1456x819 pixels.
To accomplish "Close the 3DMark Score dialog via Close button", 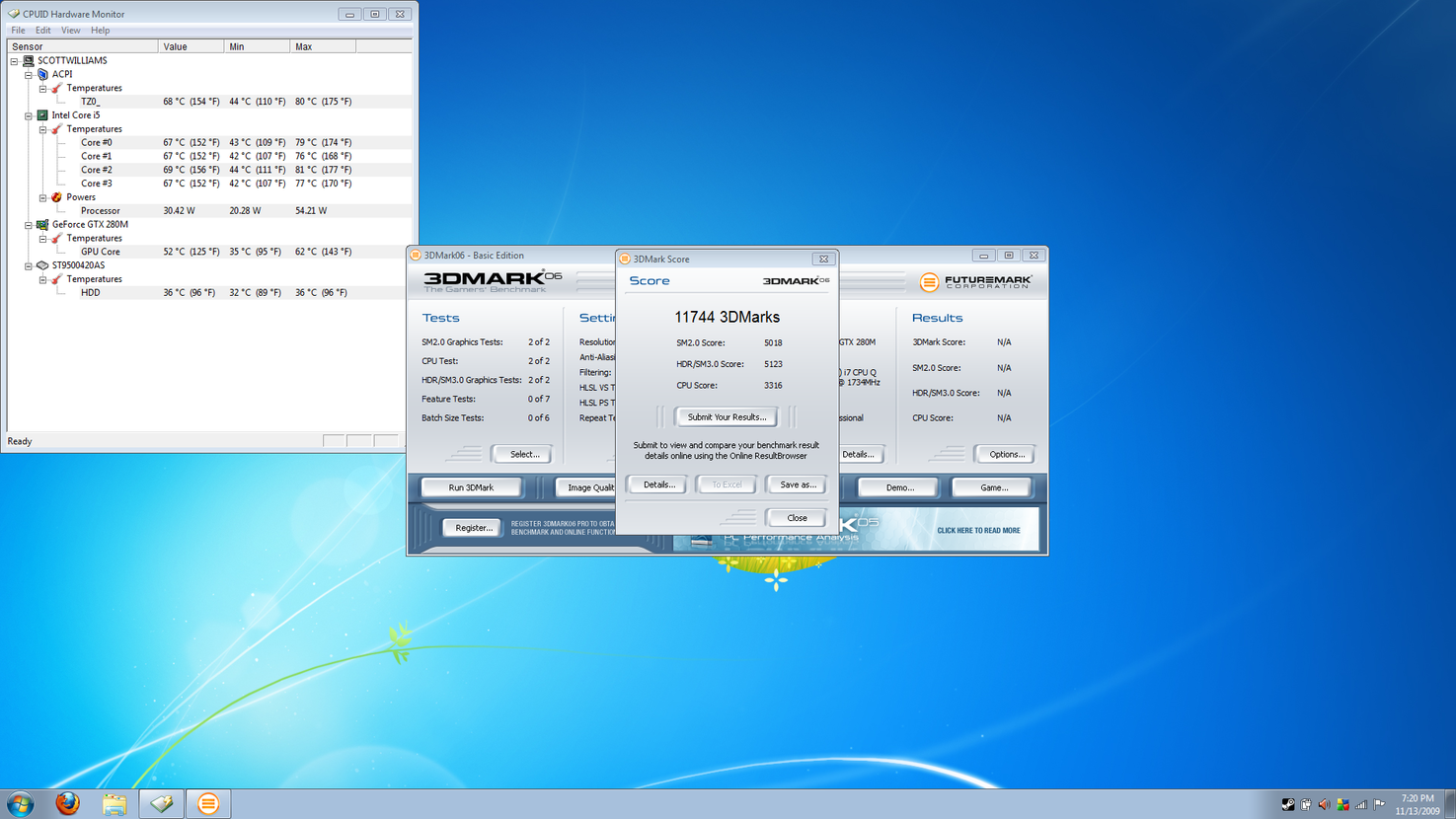I will pos(797,518).
